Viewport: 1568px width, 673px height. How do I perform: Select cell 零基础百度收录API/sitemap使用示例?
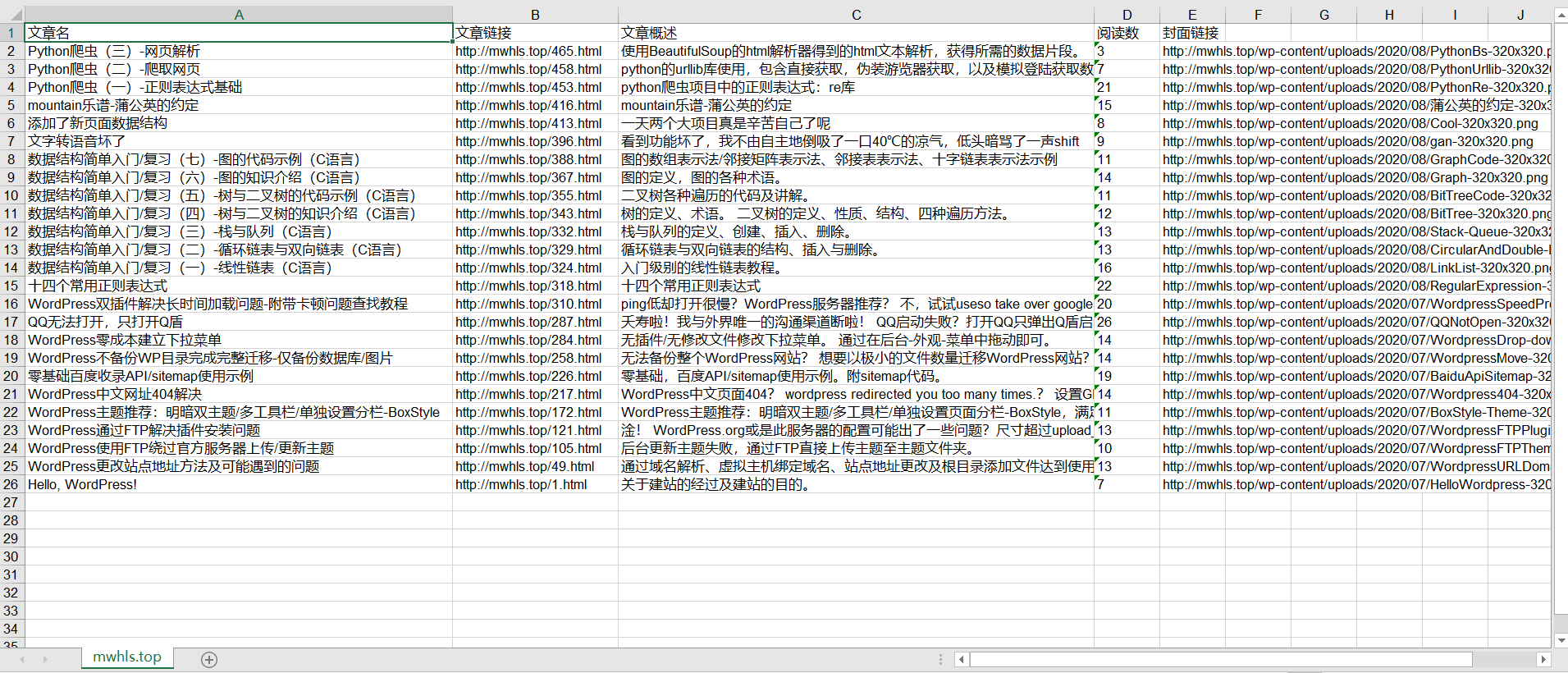pos(239,376)
